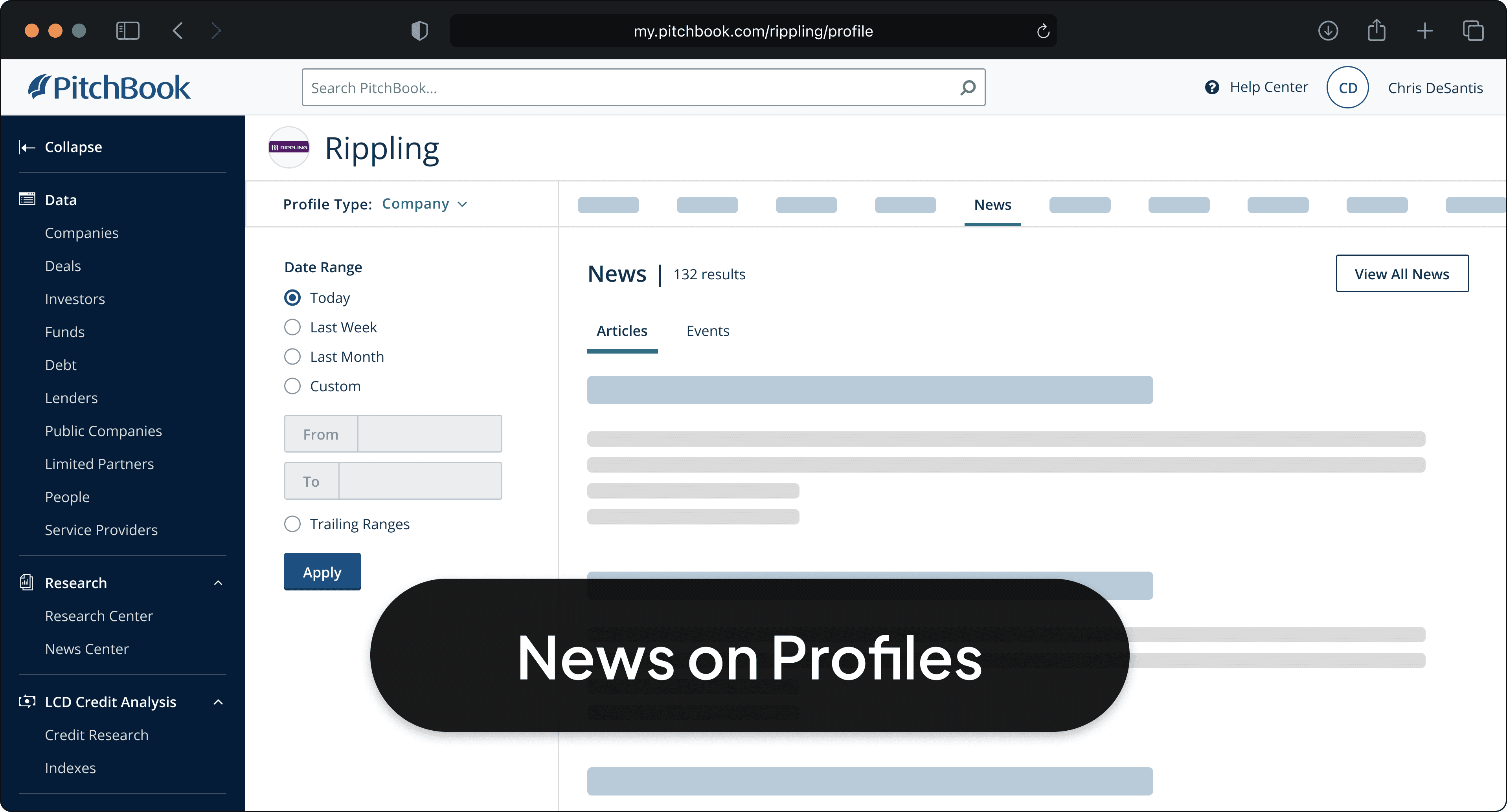Screen dimensions: 1507x812
Task: Click the View All News button
Action: (1402, 273)
